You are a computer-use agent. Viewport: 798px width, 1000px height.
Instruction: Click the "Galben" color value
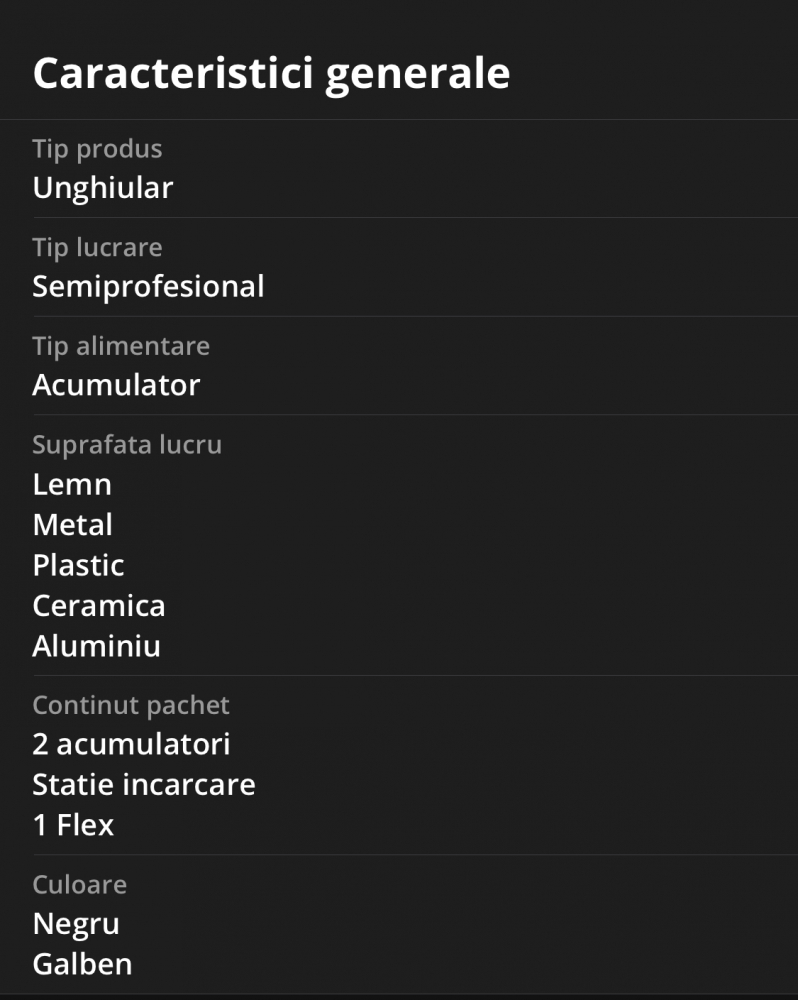82,964
